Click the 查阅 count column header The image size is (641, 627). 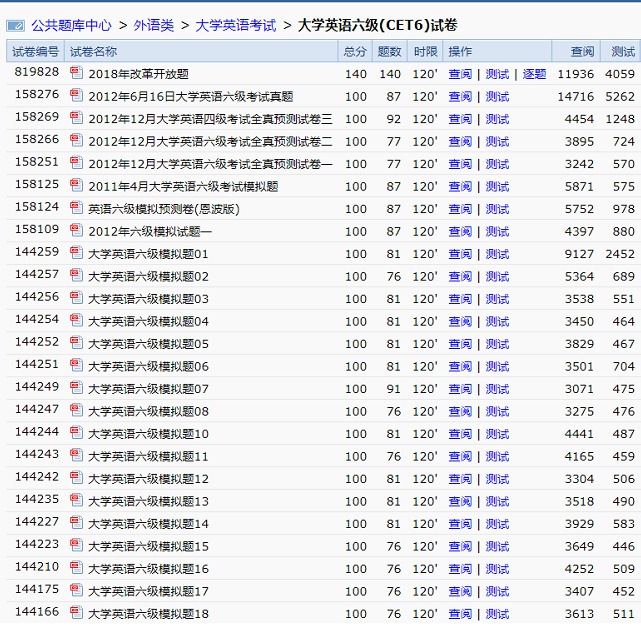tap(582, 51)
